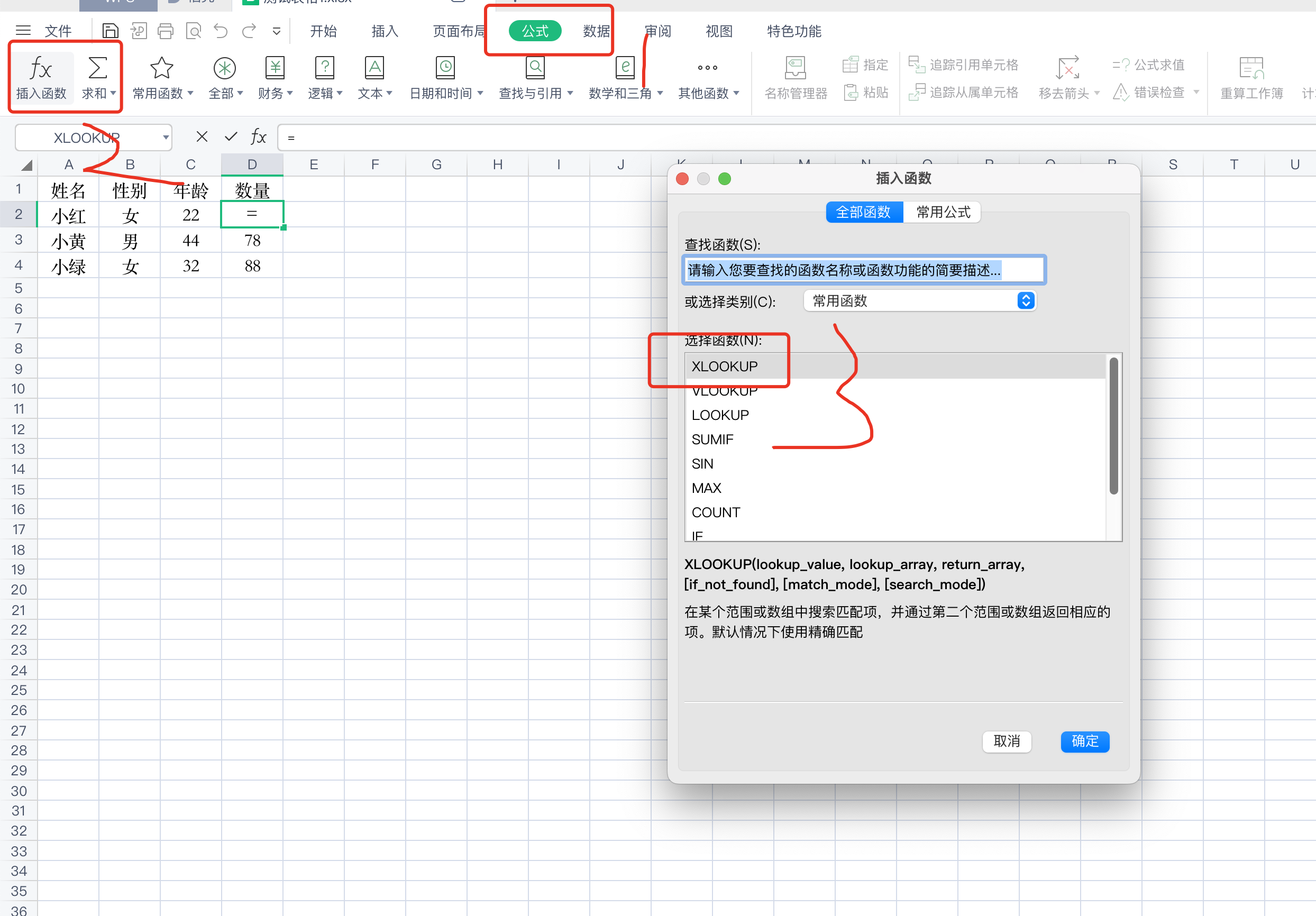Click the Select All triangle corner

(x=26, y=166)
